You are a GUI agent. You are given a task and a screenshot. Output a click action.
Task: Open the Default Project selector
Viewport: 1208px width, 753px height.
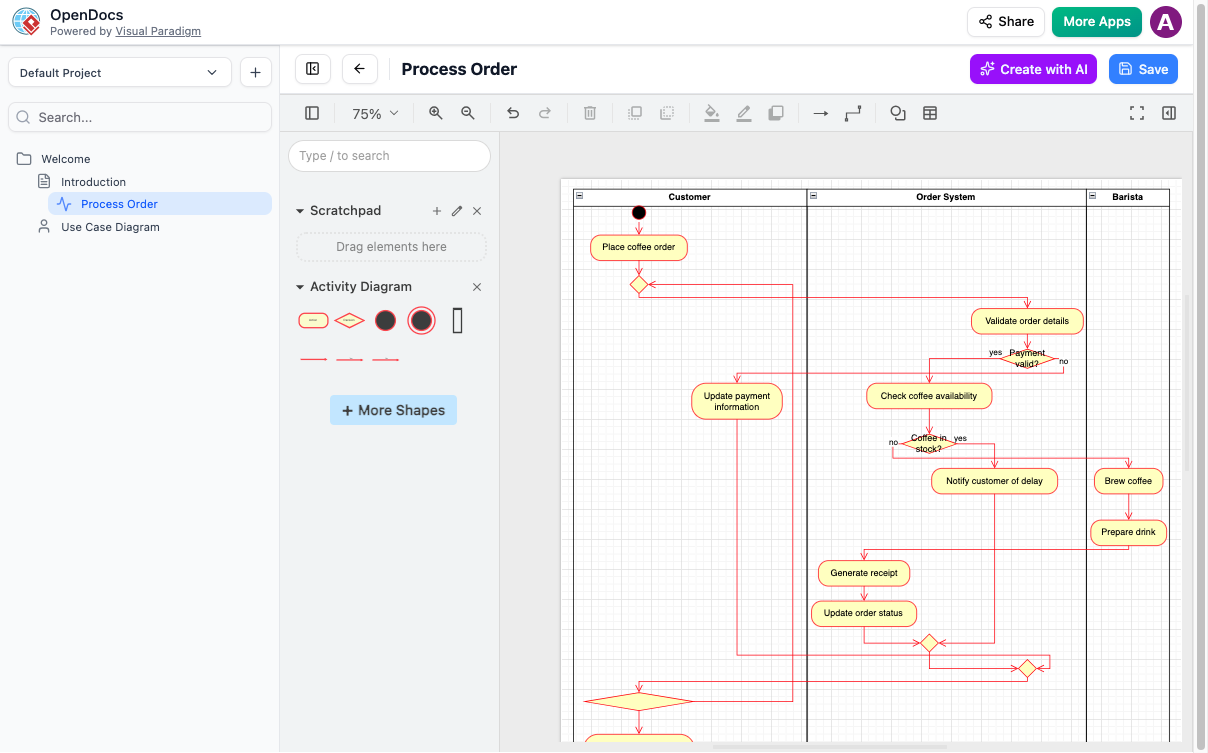pos(119,72)
